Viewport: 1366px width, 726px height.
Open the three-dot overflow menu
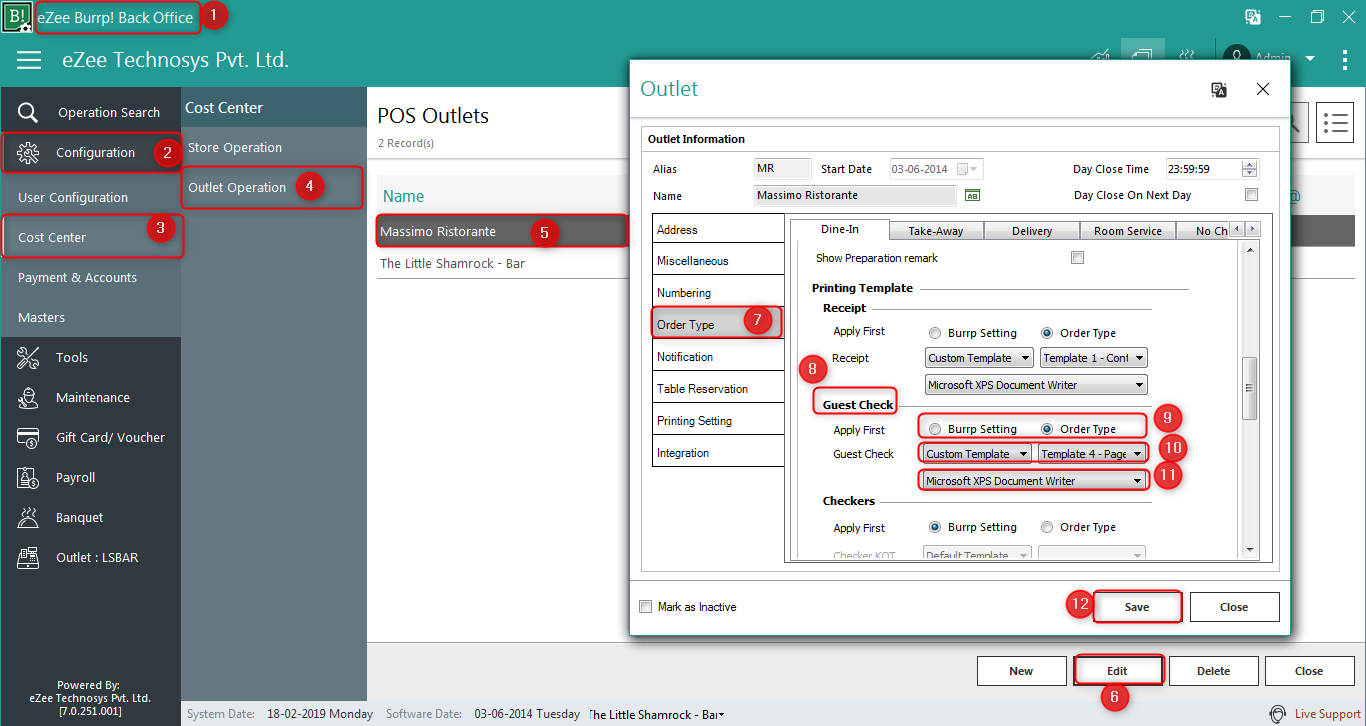(1345, 60)
